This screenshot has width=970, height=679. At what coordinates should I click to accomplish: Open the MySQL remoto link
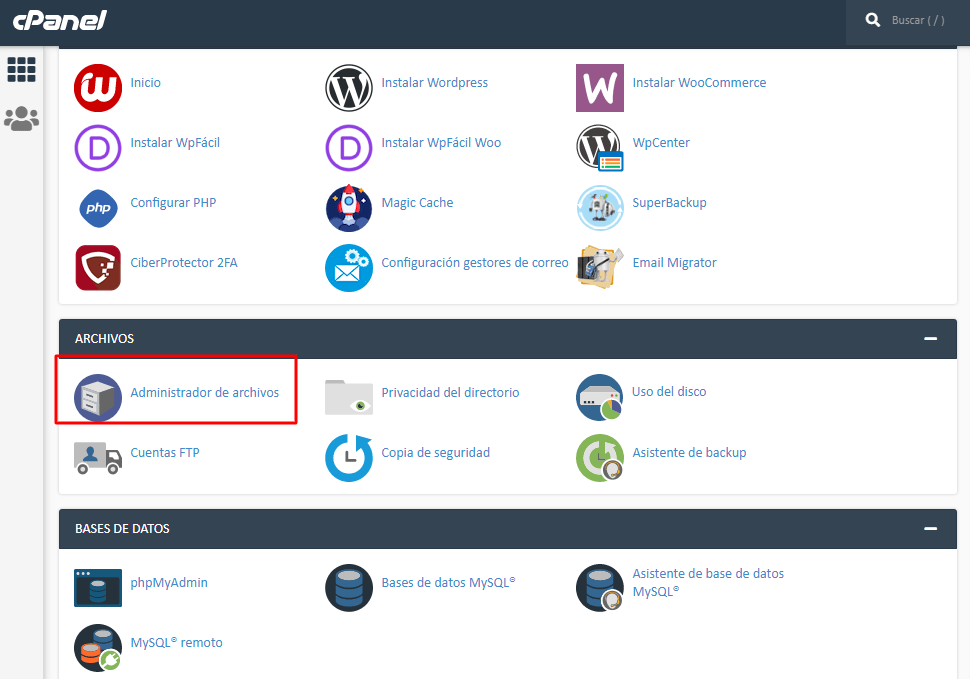point(176,643)
